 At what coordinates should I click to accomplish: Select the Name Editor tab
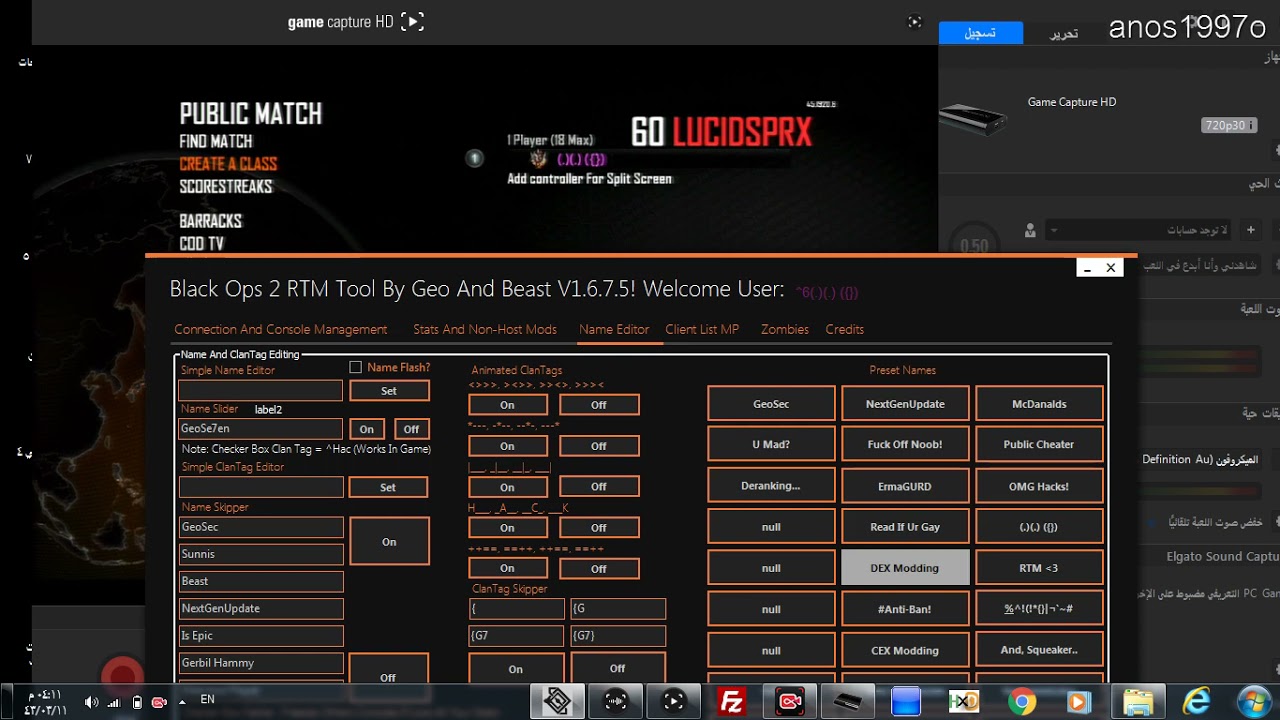click(x=614, y=329)
